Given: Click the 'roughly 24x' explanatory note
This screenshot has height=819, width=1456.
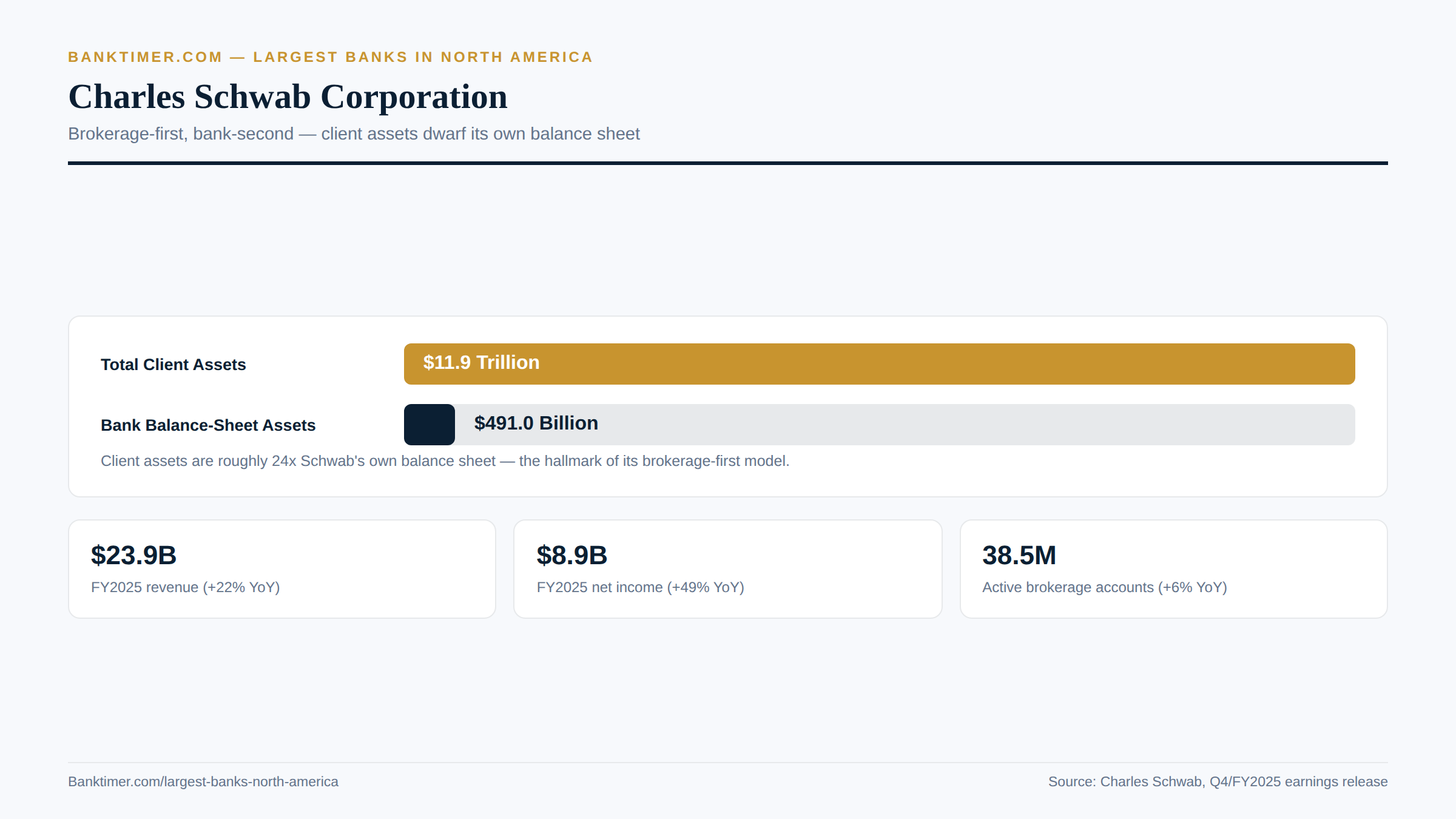Looking at the screenshot, I should [x=445, y=461].
